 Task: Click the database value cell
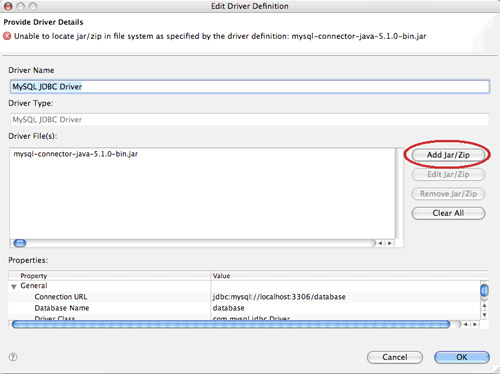229,308
